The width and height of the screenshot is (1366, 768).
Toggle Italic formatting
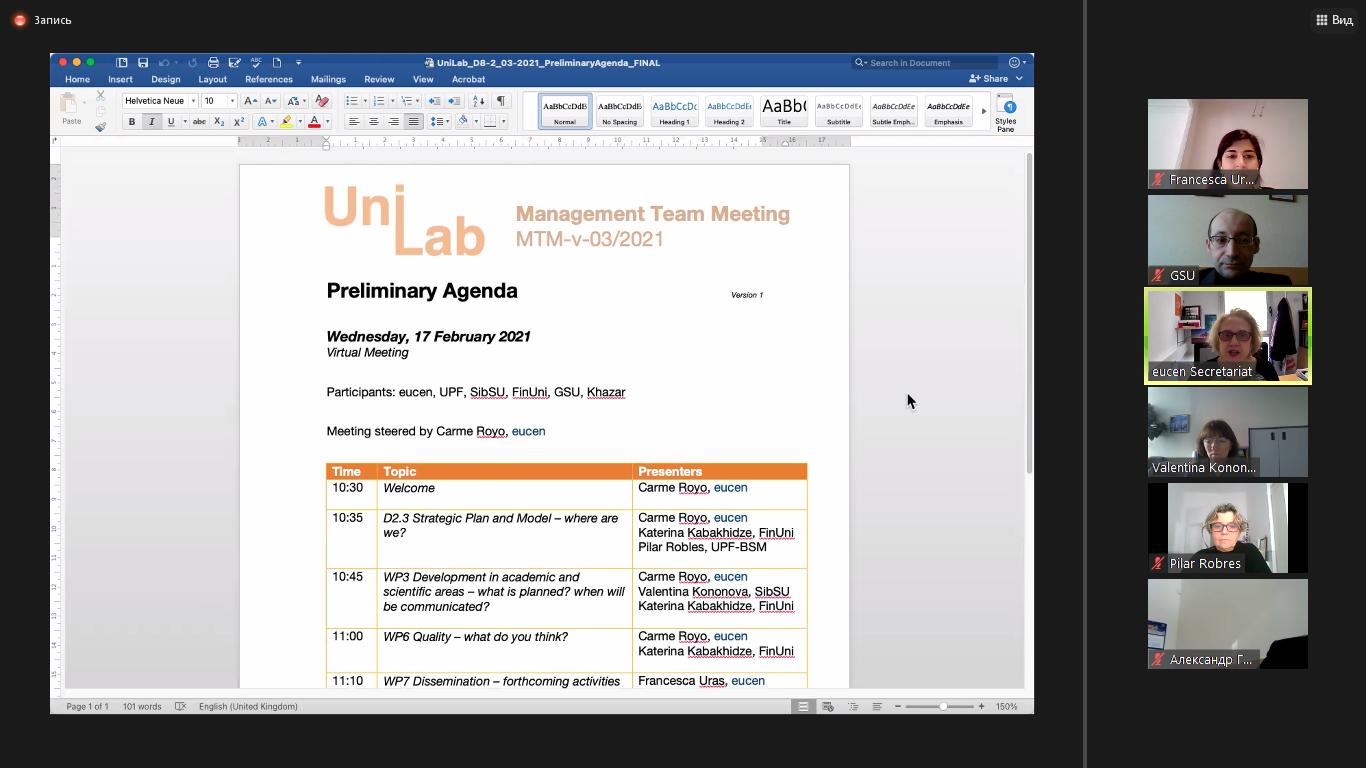151,122
